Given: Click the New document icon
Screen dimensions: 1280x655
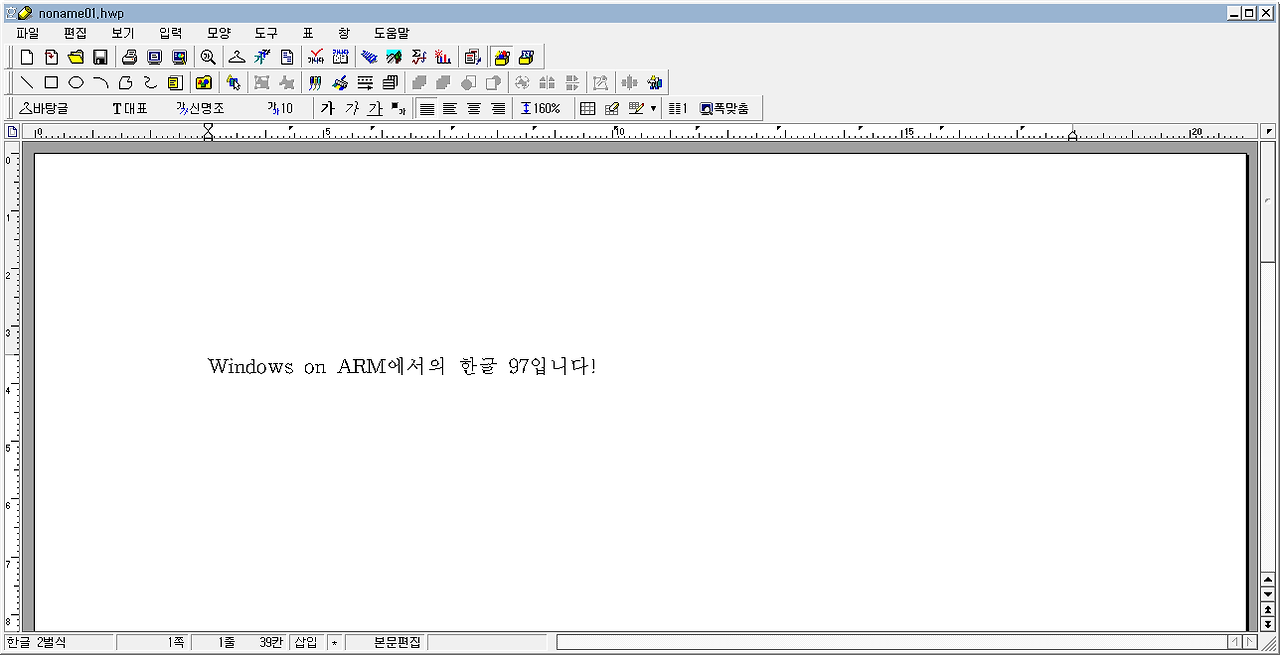Looking at the screenshot, I should pos(27,58).
